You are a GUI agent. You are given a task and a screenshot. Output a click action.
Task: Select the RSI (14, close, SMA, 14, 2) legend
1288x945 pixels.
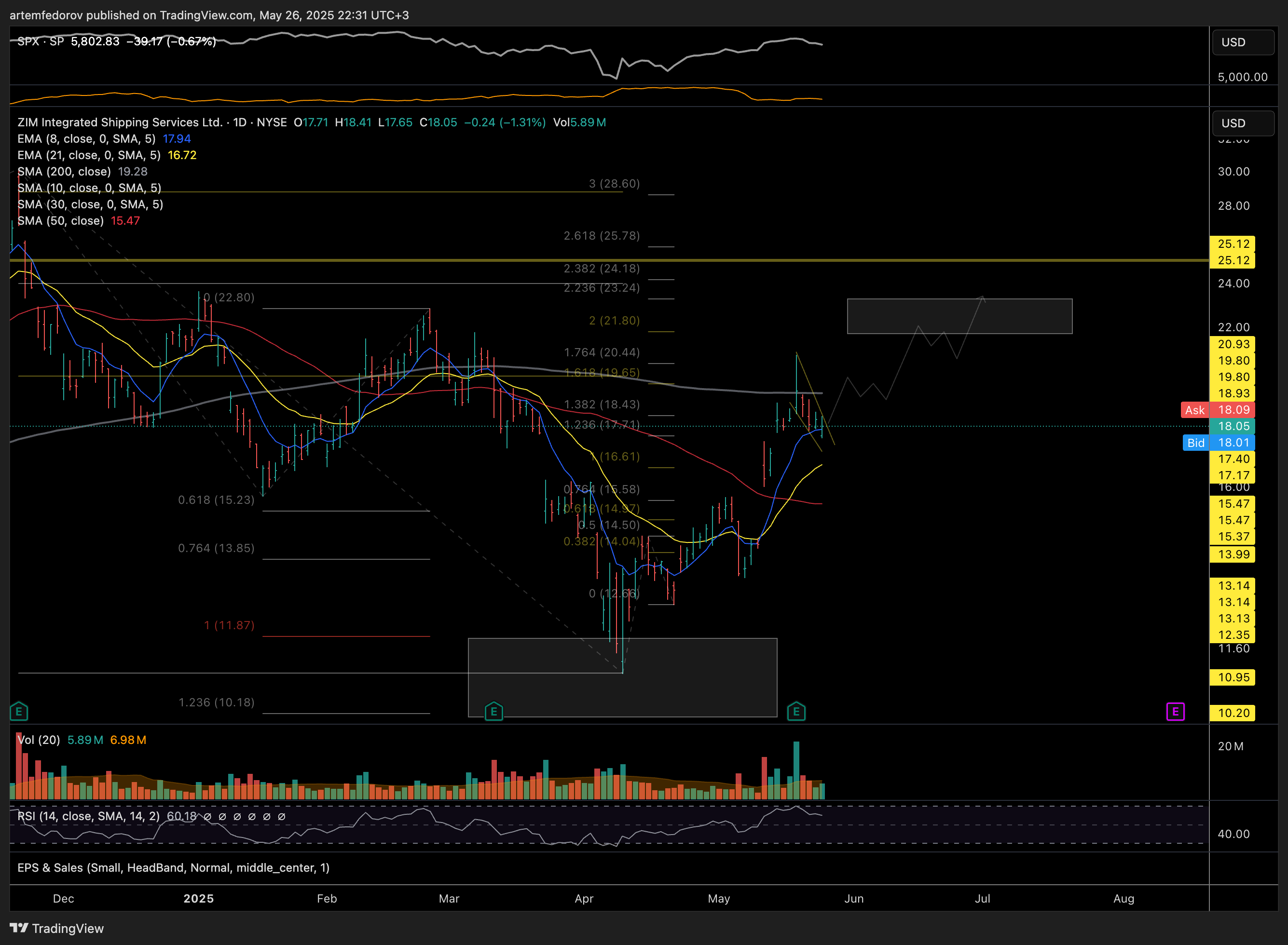[x=89, y=816]
